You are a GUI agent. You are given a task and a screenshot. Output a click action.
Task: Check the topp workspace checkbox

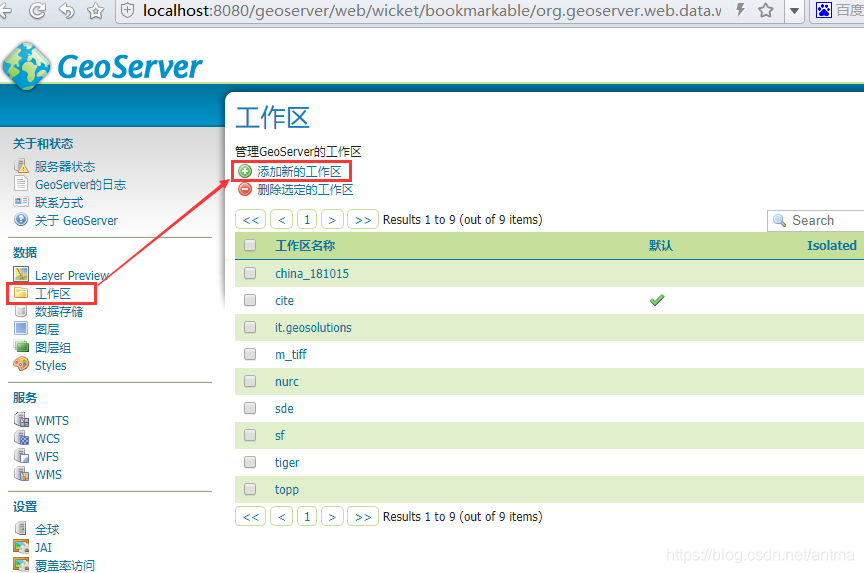coord(250,489)
